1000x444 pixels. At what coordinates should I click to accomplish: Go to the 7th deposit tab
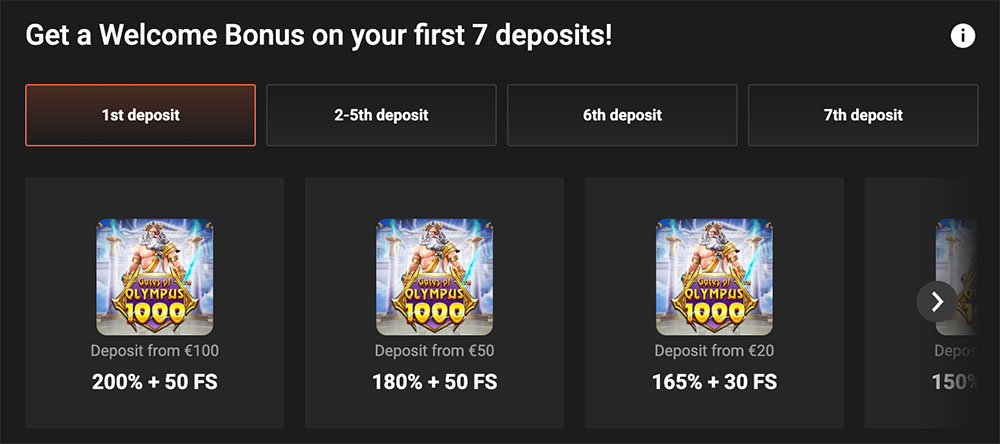point(863,115)
